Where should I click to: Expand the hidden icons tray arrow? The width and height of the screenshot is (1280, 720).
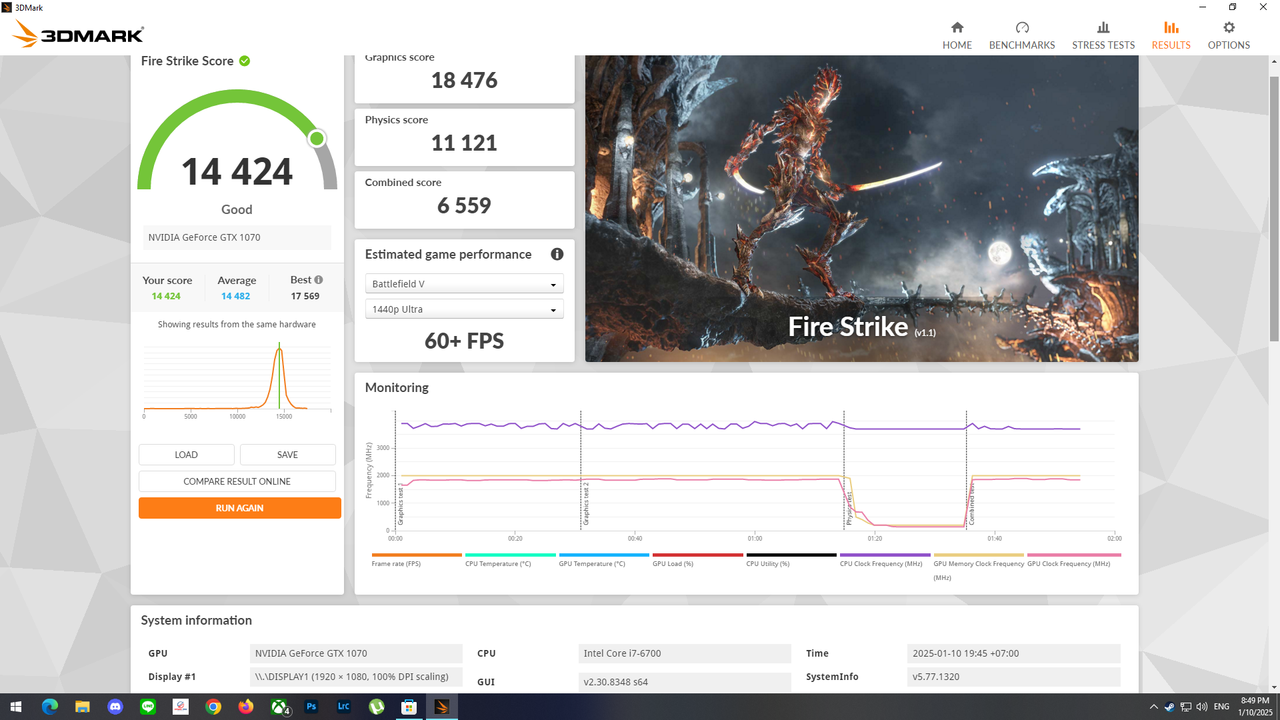tap(1153, 706)
